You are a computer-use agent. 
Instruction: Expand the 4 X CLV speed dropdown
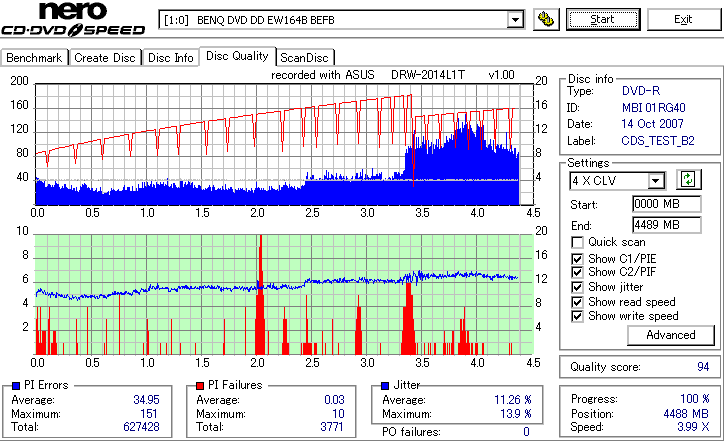(x=655, y=181)
